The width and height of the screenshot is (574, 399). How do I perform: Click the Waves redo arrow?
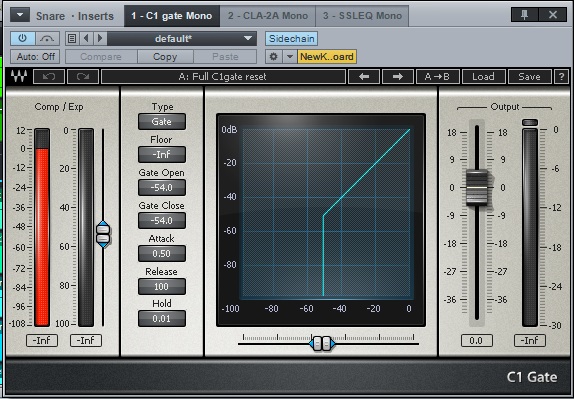click(x=83, y=77)
